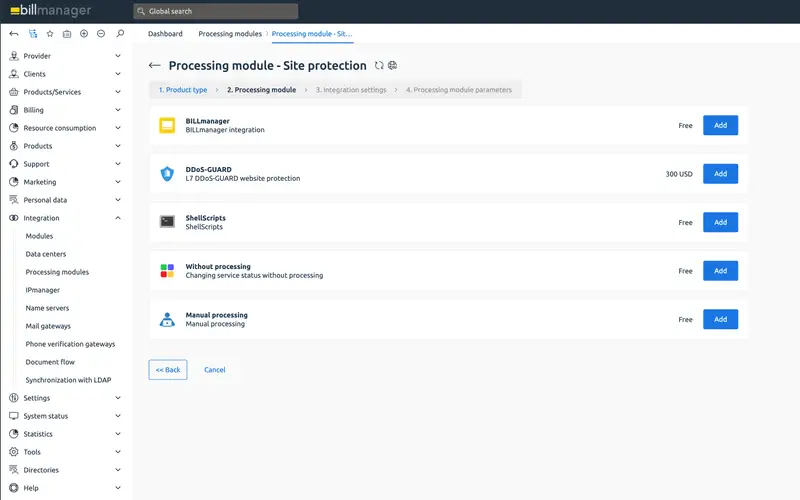Screen dimensions: 800x500
Task: Click the Without processing colored squares icon
Action: coord(167,270)
